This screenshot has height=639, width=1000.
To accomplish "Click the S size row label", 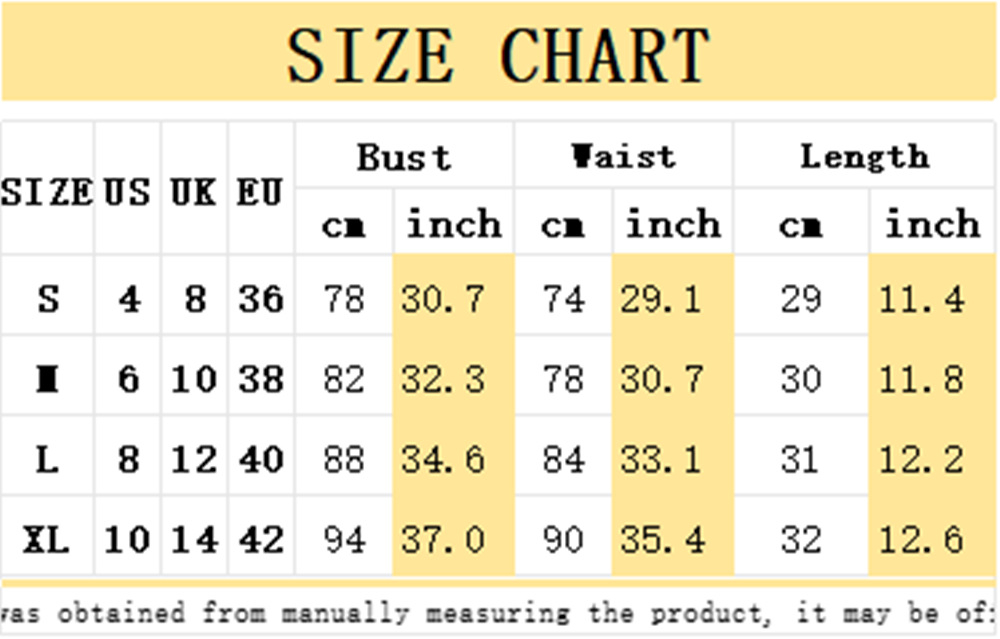I will point(48,298).
